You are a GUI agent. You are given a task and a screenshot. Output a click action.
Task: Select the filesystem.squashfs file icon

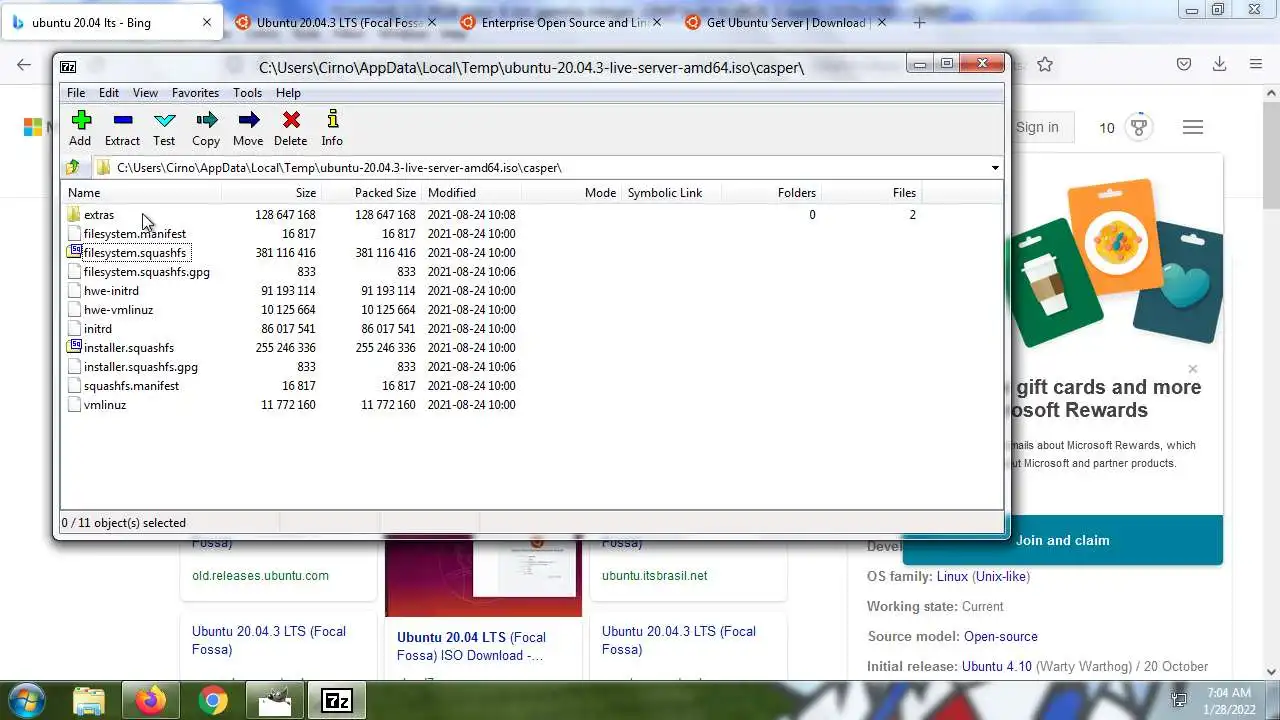[74, 253]
